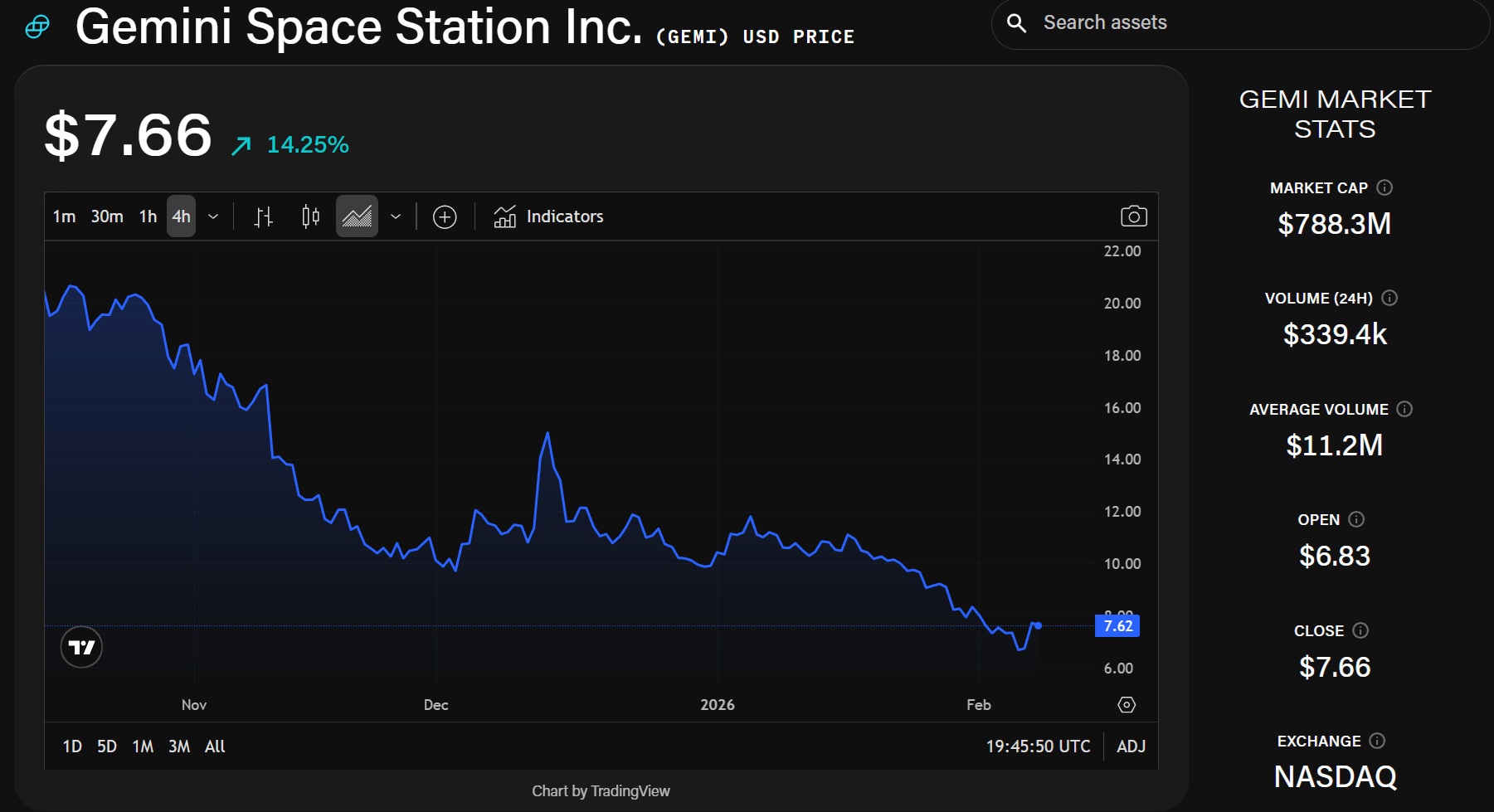Show info for Volume (24H)
The image size is (1494, 812).
[x=1390, y=298]
